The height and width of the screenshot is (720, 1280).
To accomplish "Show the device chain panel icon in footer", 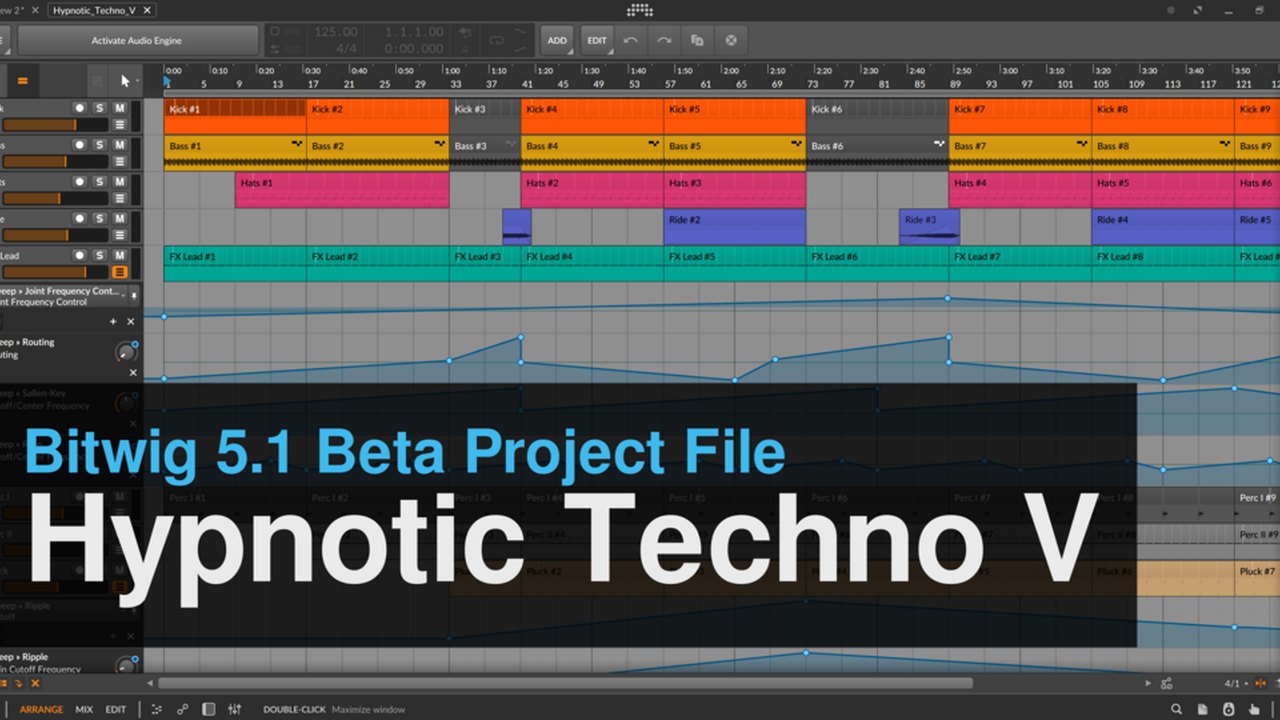I will pyautogui.click(x=208, y=709).
